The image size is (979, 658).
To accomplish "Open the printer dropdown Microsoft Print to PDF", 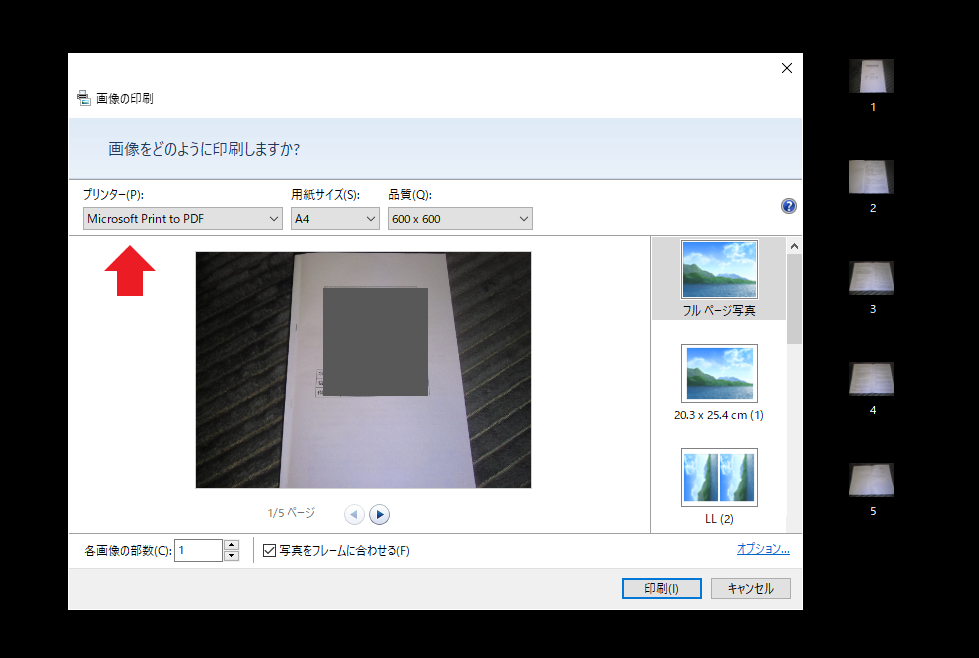I will pyautogui.click(x=182, y=219).
